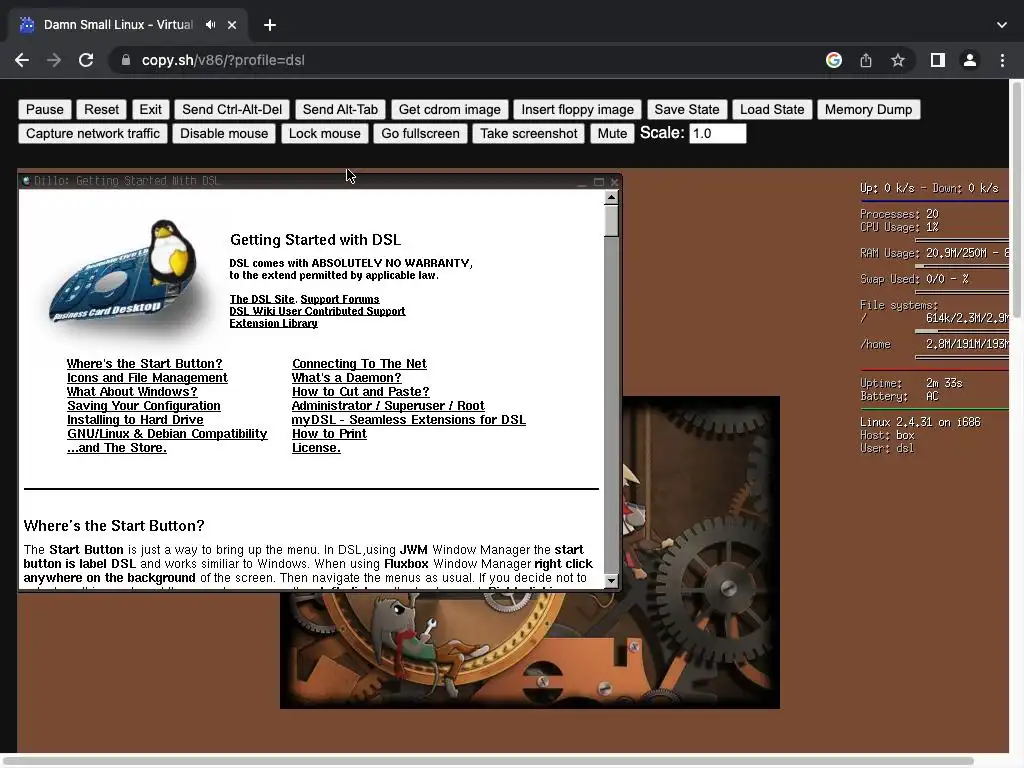Image resolution: width=1024 pixels, height=768 pixels.
Task: Follow How to Cut and Paste? link
Action: click(360, 392)
